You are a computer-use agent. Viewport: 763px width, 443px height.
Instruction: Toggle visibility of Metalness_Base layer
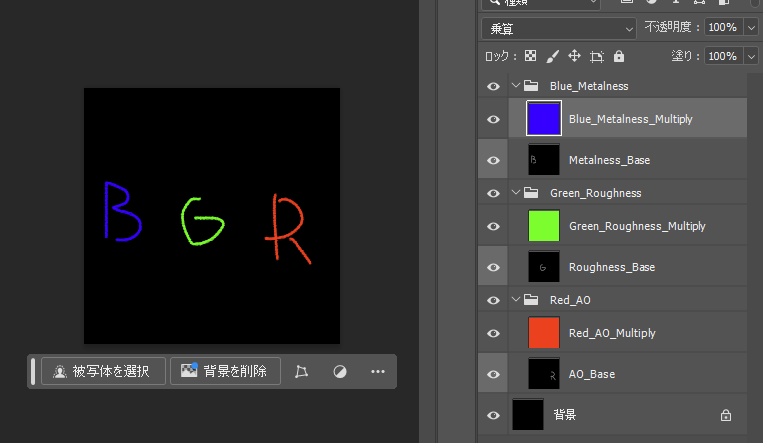click(x=493, y=160)
